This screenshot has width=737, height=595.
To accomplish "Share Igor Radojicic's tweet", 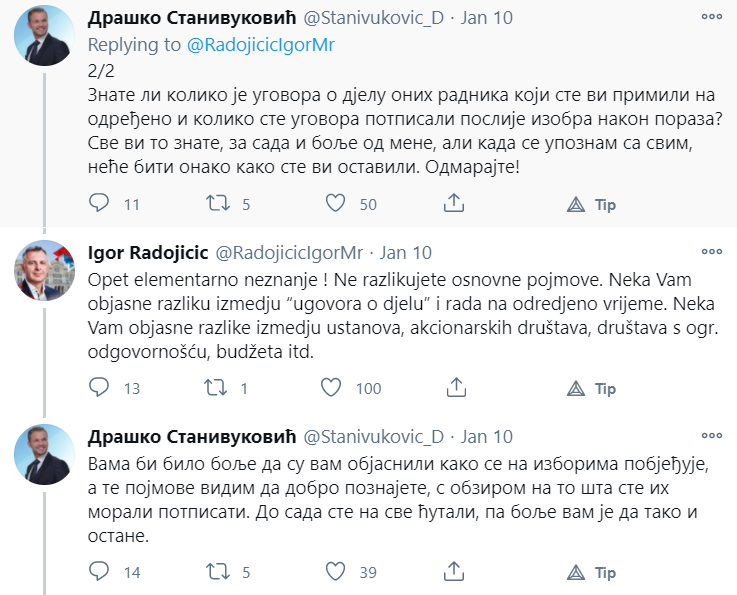I will [454, 388].
